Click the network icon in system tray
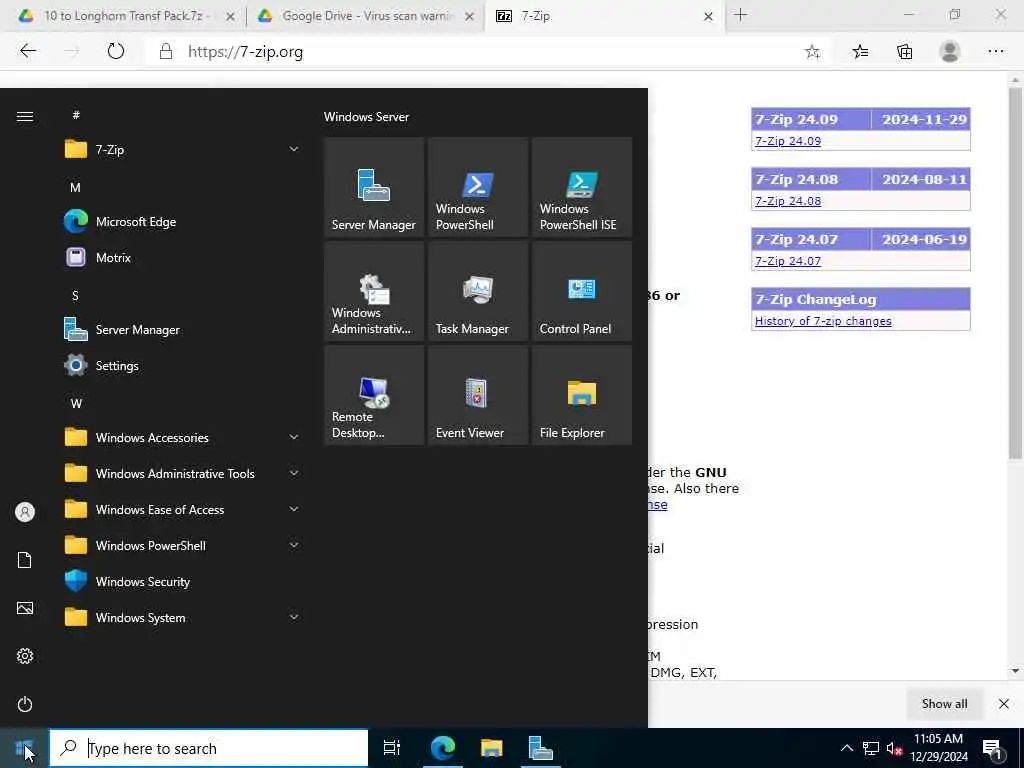 871,748
